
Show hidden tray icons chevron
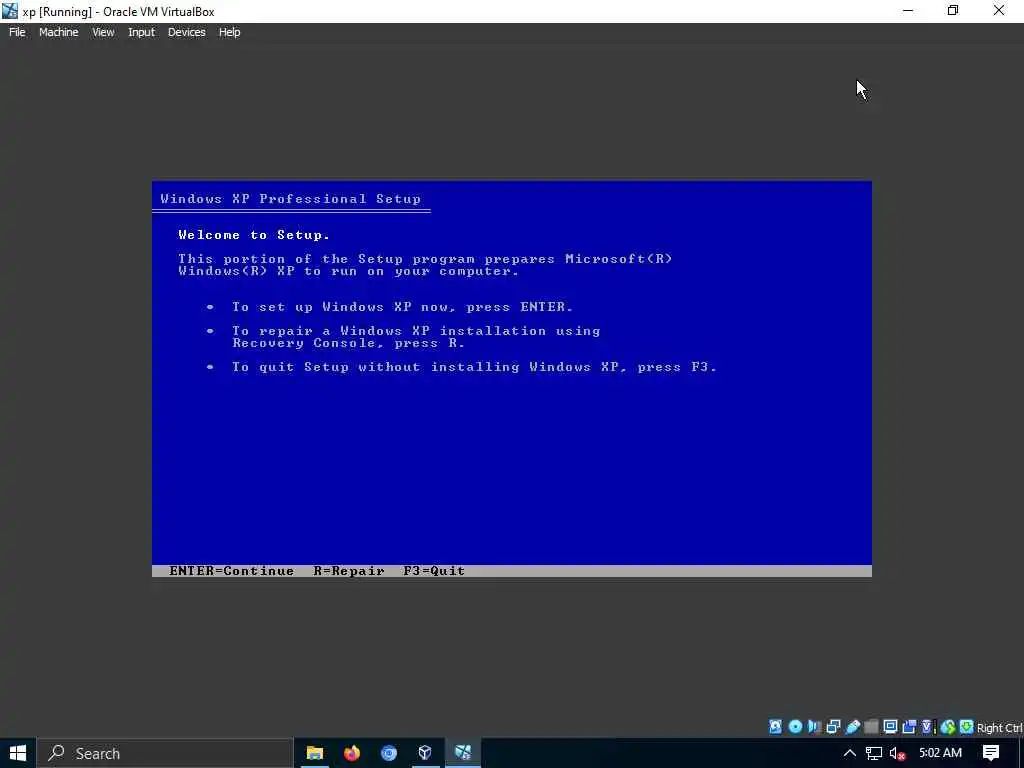850,753
